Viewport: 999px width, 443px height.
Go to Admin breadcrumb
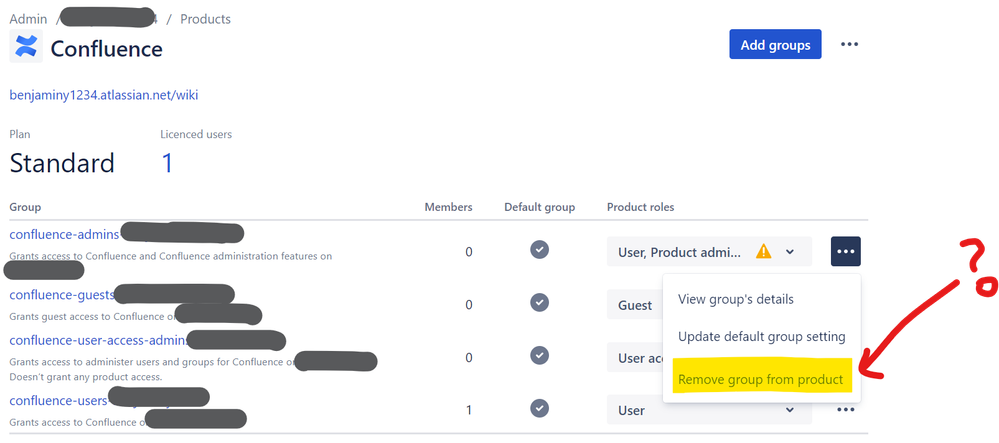pyautogui.click(x=28, y=19)
